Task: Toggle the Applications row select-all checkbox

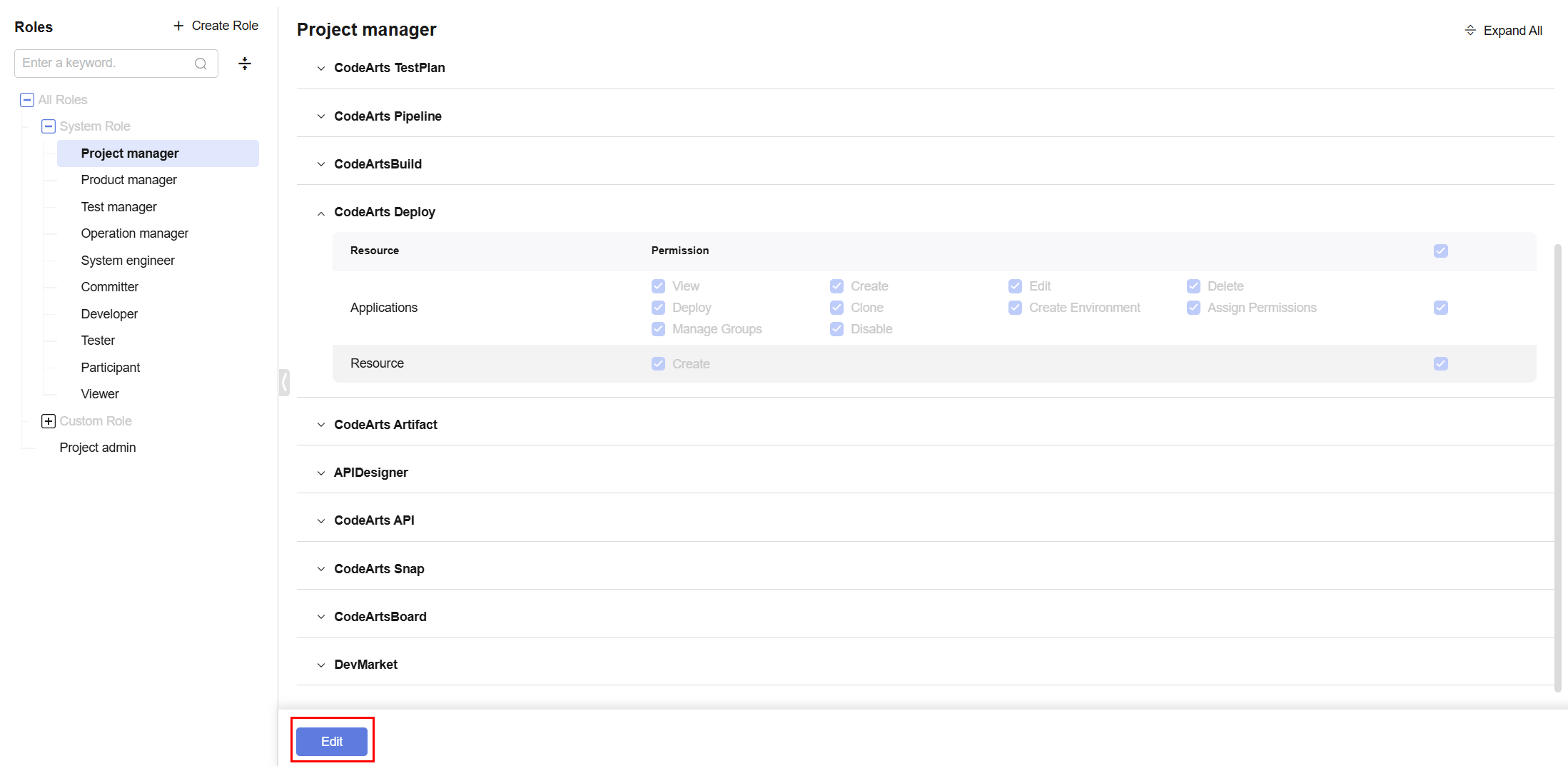Action: point(1441,308)
